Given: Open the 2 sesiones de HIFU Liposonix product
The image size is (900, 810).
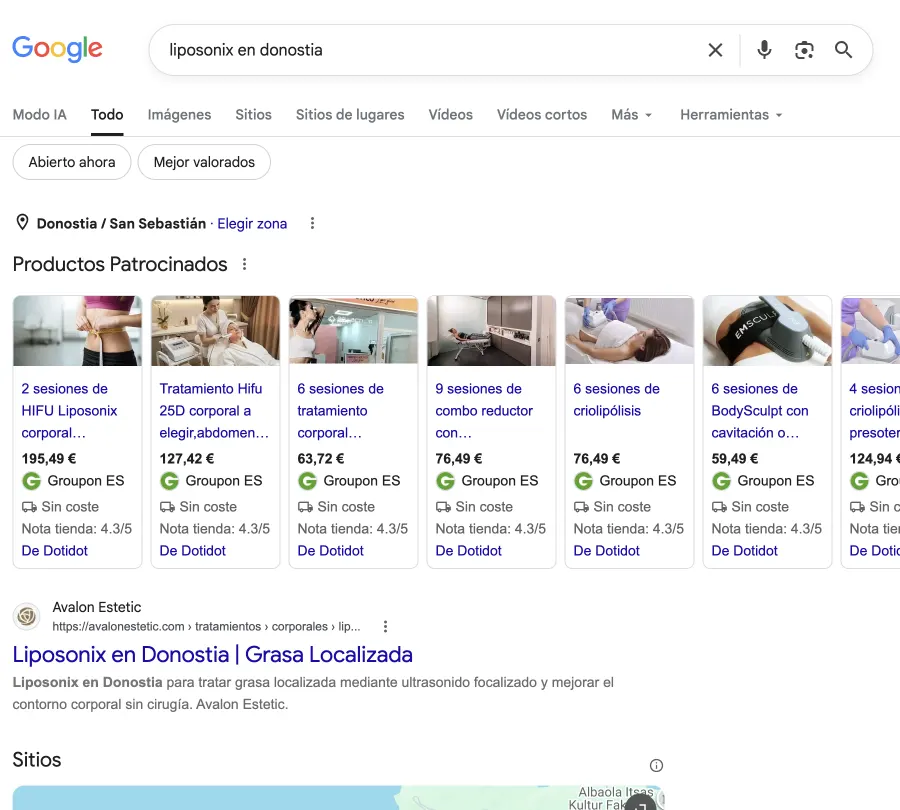Looking at the screenshot, I should [69, 410].
